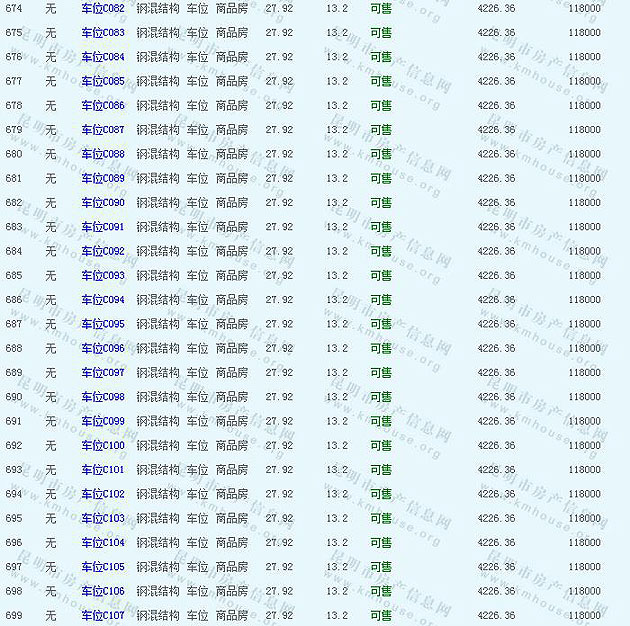630x626 pixels.
Task: Select the 车位C106 link
Action: pos(103,591)
